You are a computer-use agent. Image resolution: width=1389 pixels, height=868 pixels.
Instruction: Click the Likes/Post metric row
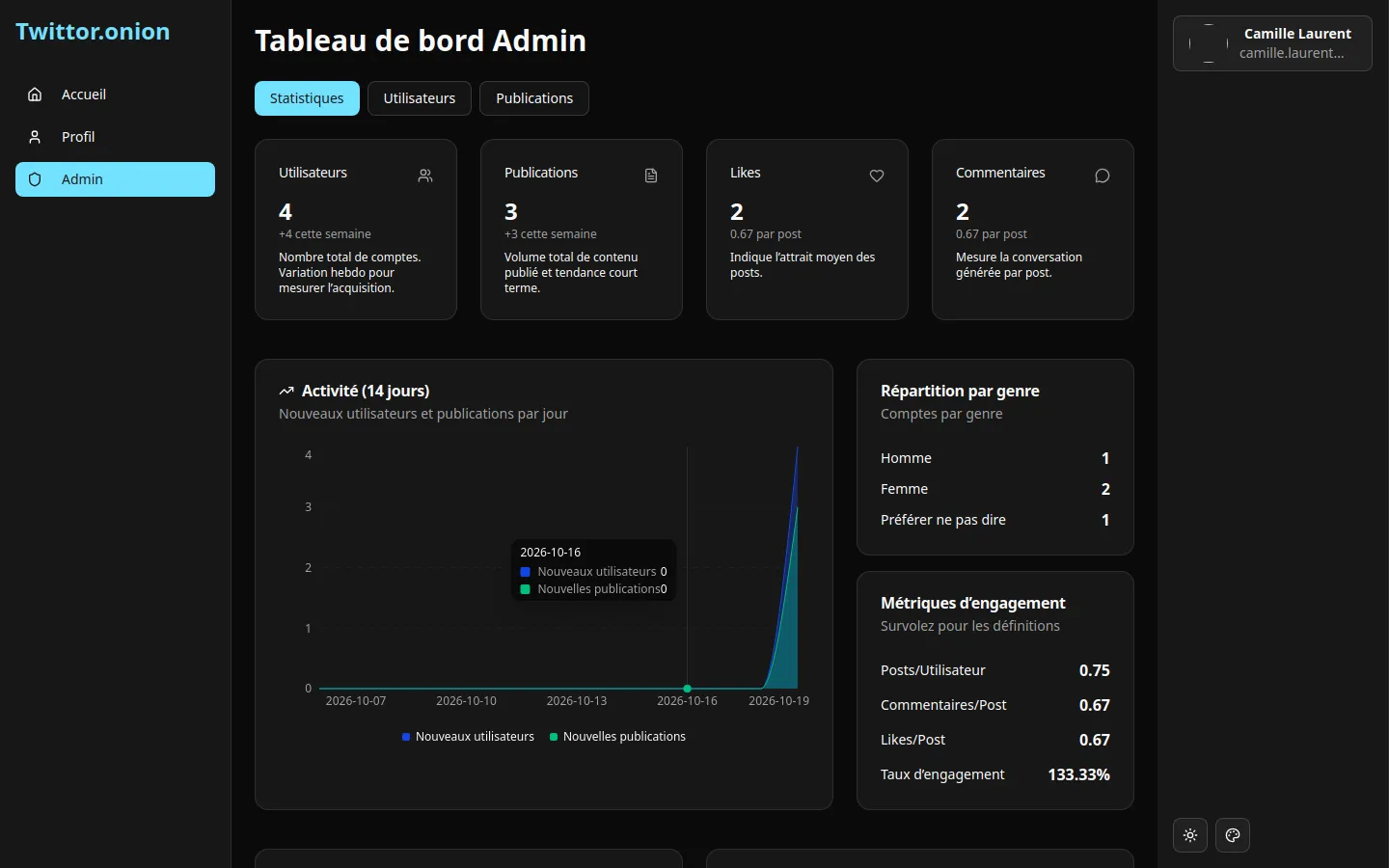pos(995,740)
